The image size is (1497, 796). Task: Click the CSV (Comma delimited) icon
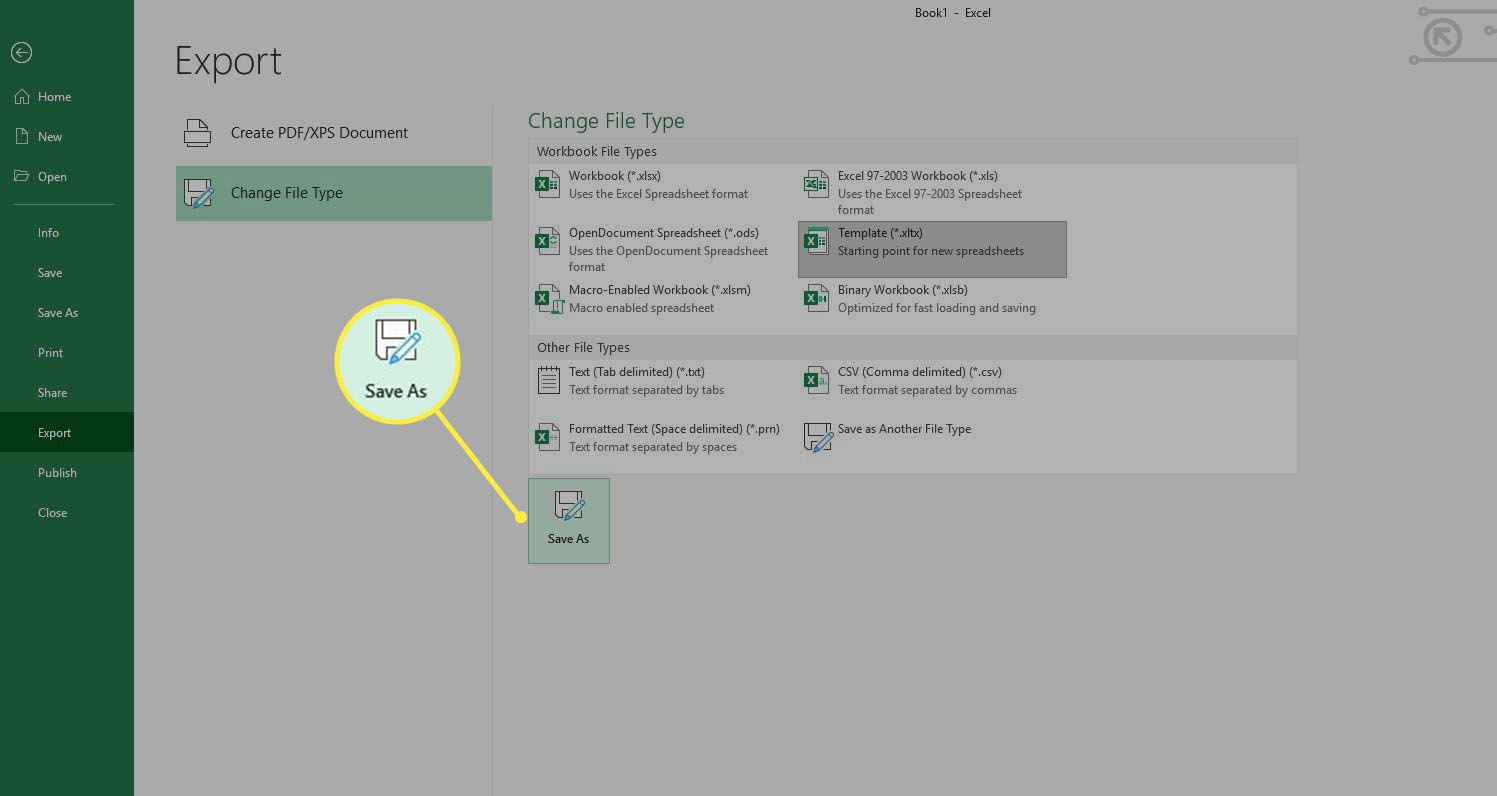817,381
